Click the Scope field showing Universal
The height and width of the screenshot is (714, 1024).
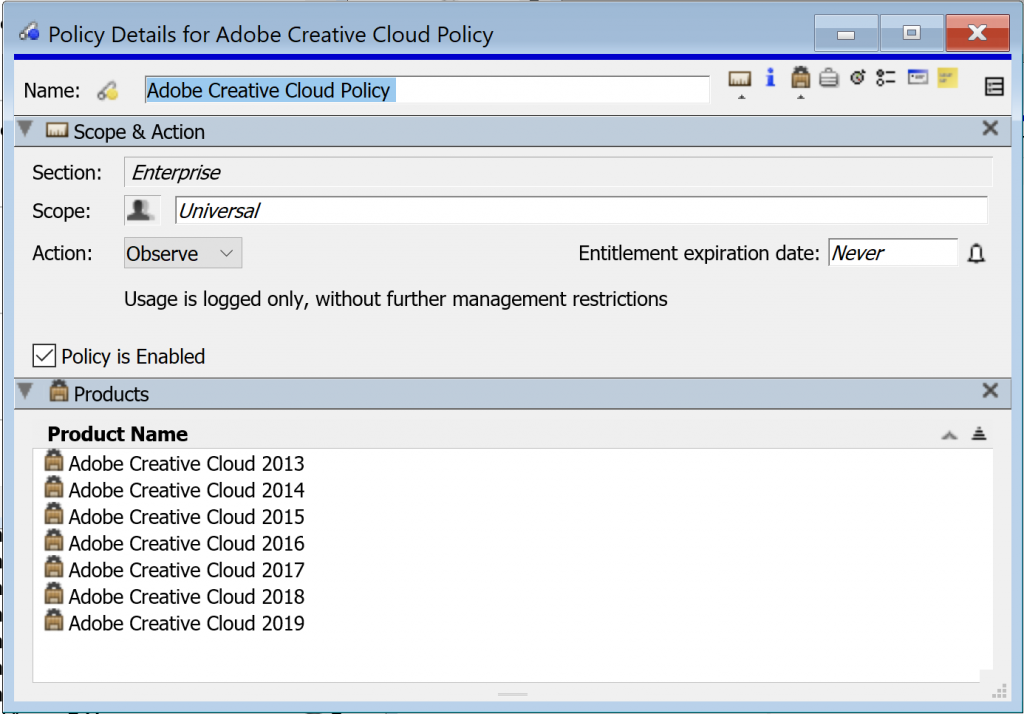(x=581, y=210)
